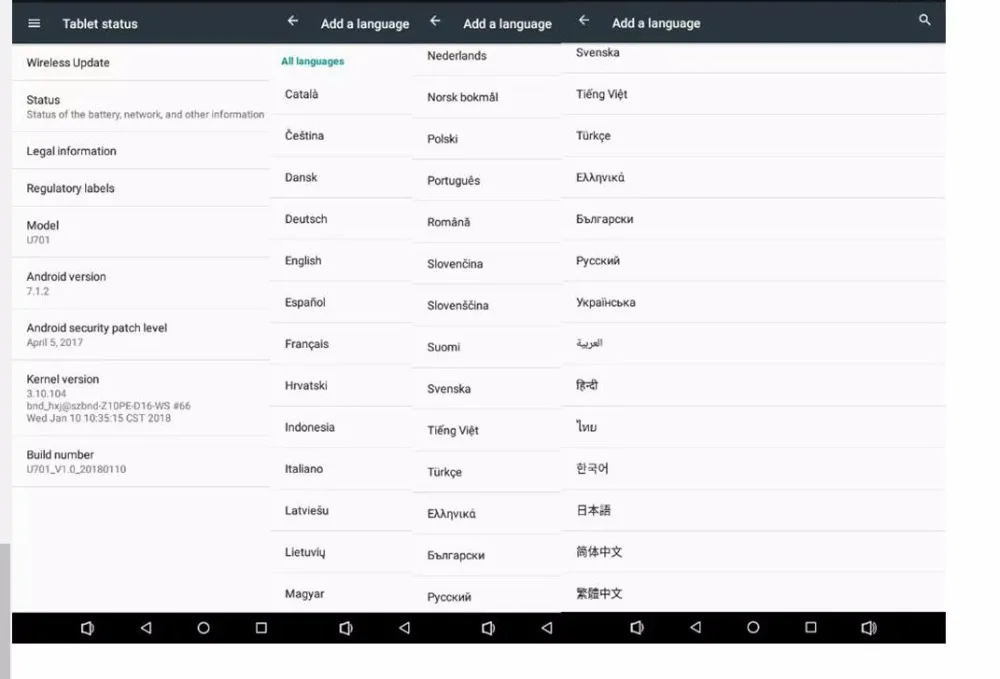The width and height of the screenshot is (1000, 679).
Task: Select Català from the language list
Action: (341, 94)
